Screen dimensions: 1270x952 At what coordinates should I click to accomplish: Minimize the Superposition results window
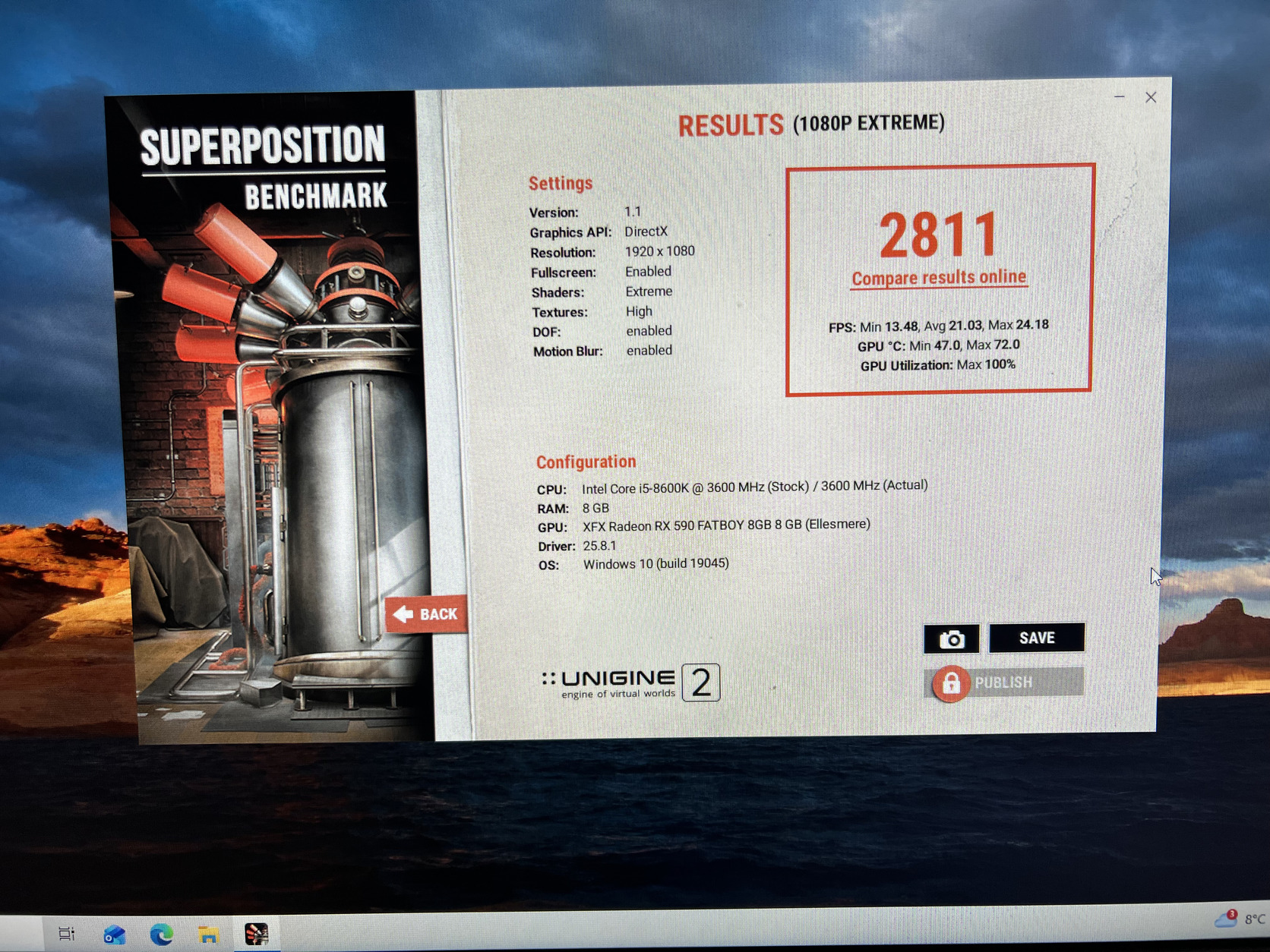tap(1120, 97)
